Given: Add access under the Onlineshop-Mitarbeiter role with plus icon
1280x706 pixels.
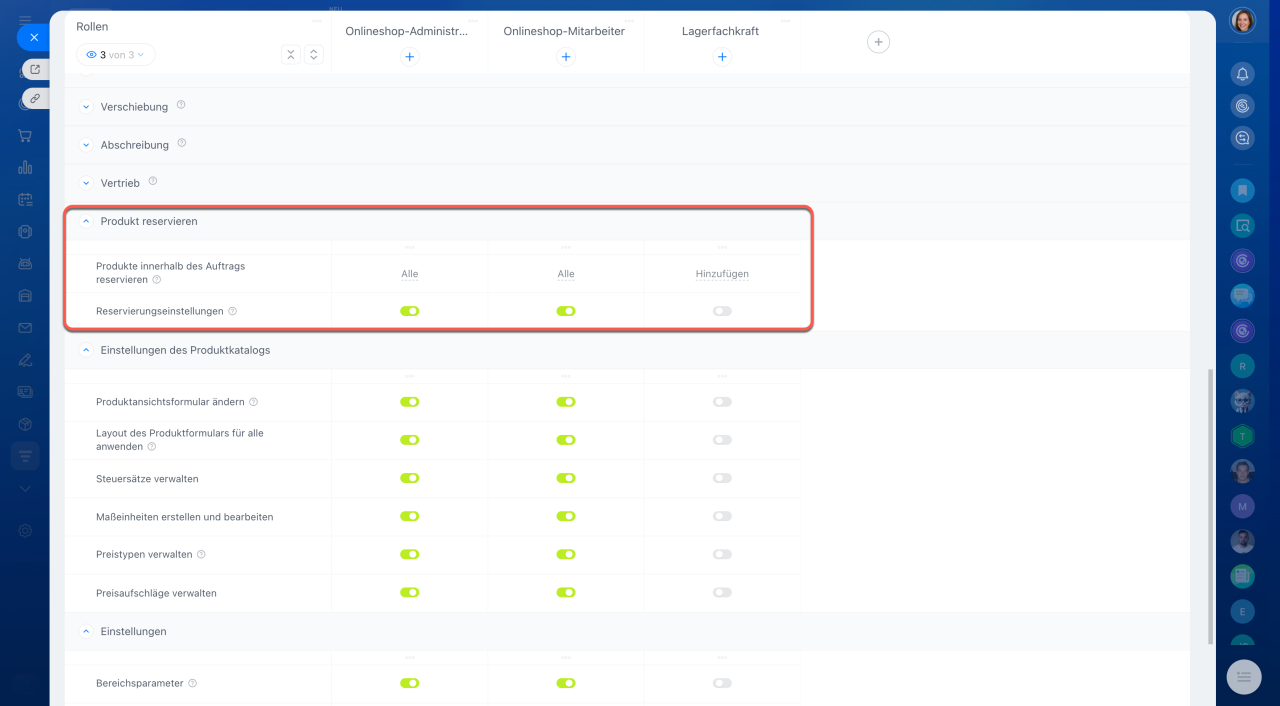Looking at the screenshot, I should pos(566,57).
